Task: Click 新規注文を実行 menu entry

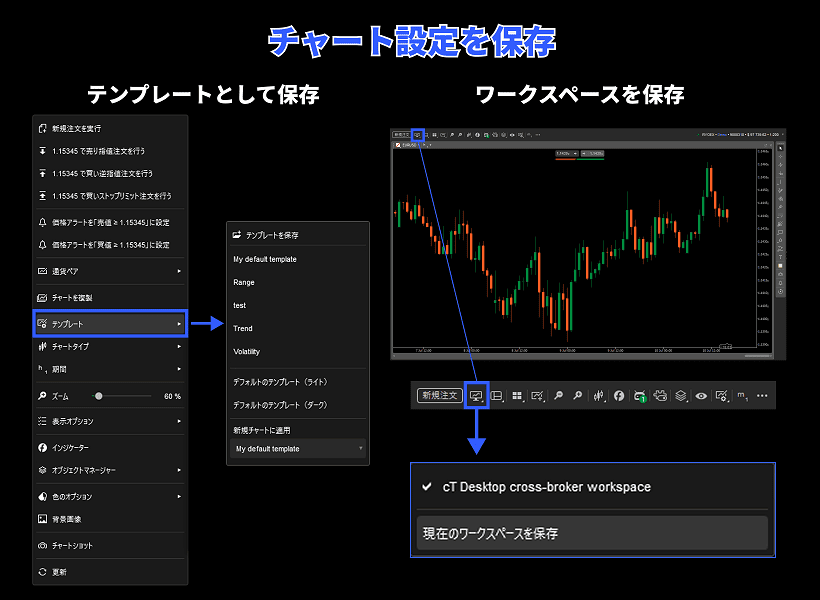Action: [x=110, y=128]
